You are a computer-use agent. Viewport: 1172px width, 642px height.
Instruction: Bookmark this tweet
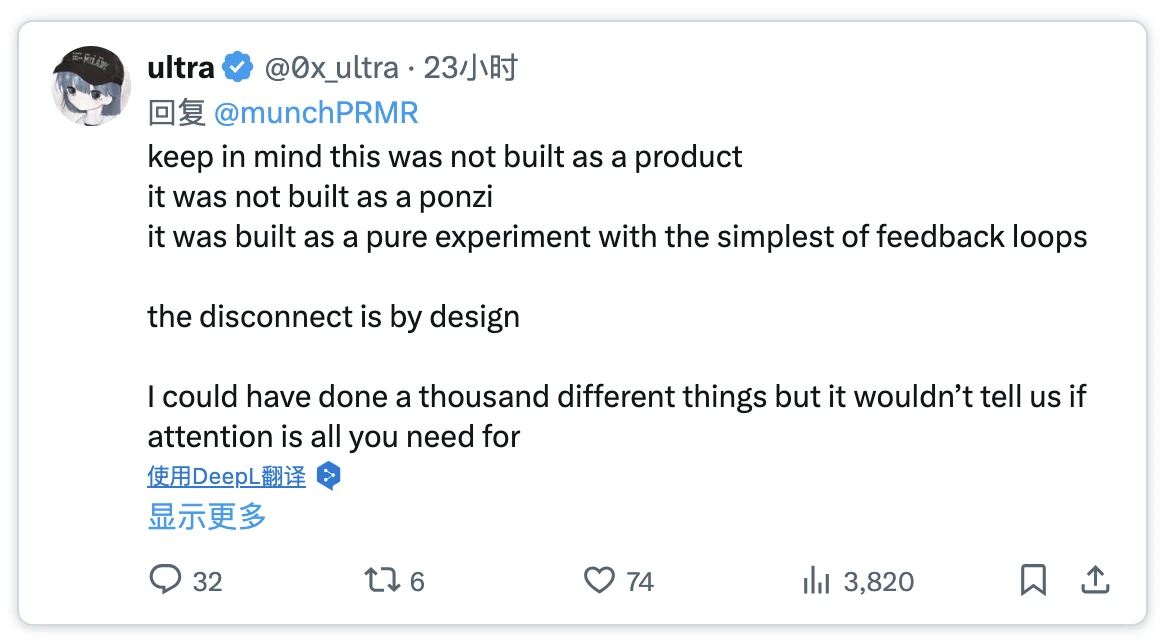tap(1033, 580)
